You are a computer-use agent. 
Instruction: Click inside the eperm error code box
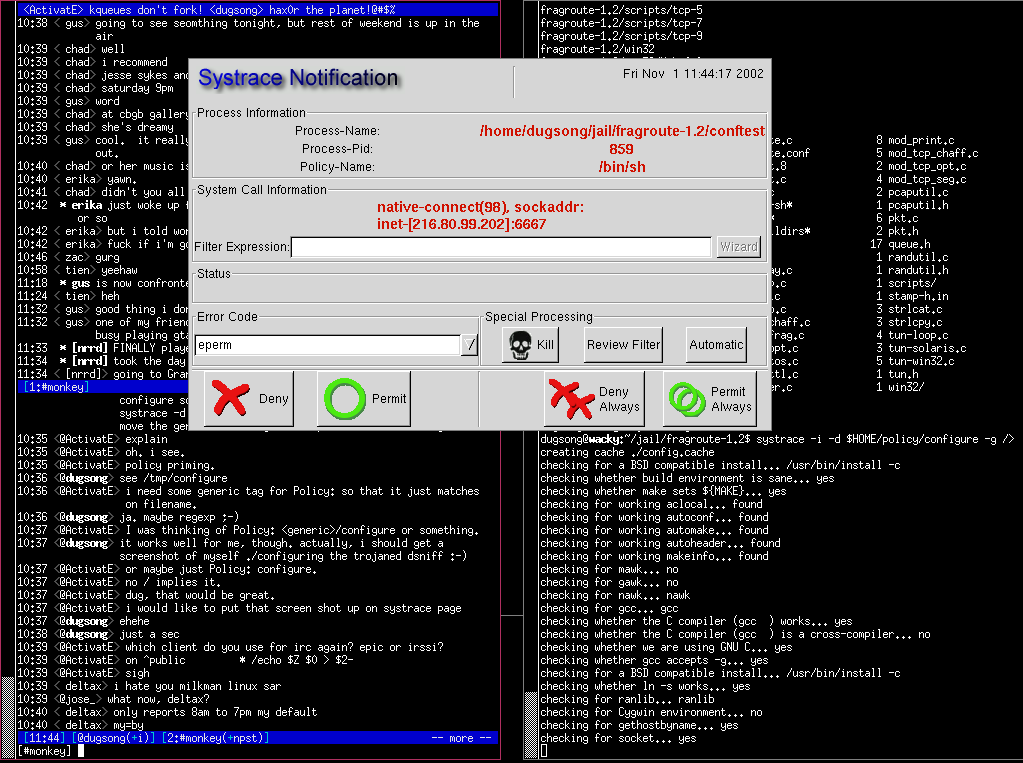[x=327, y=345]
